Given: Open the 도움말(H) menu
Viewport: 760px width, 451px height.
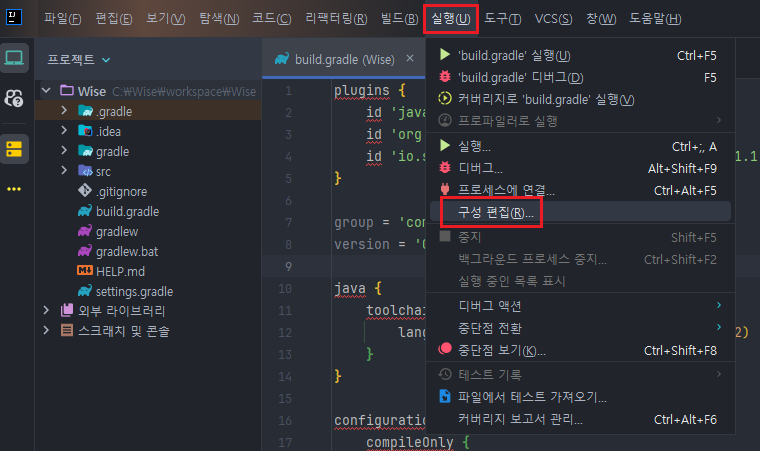Looking at the screenshot, I should pyautogui.click(x=655, y=18).
